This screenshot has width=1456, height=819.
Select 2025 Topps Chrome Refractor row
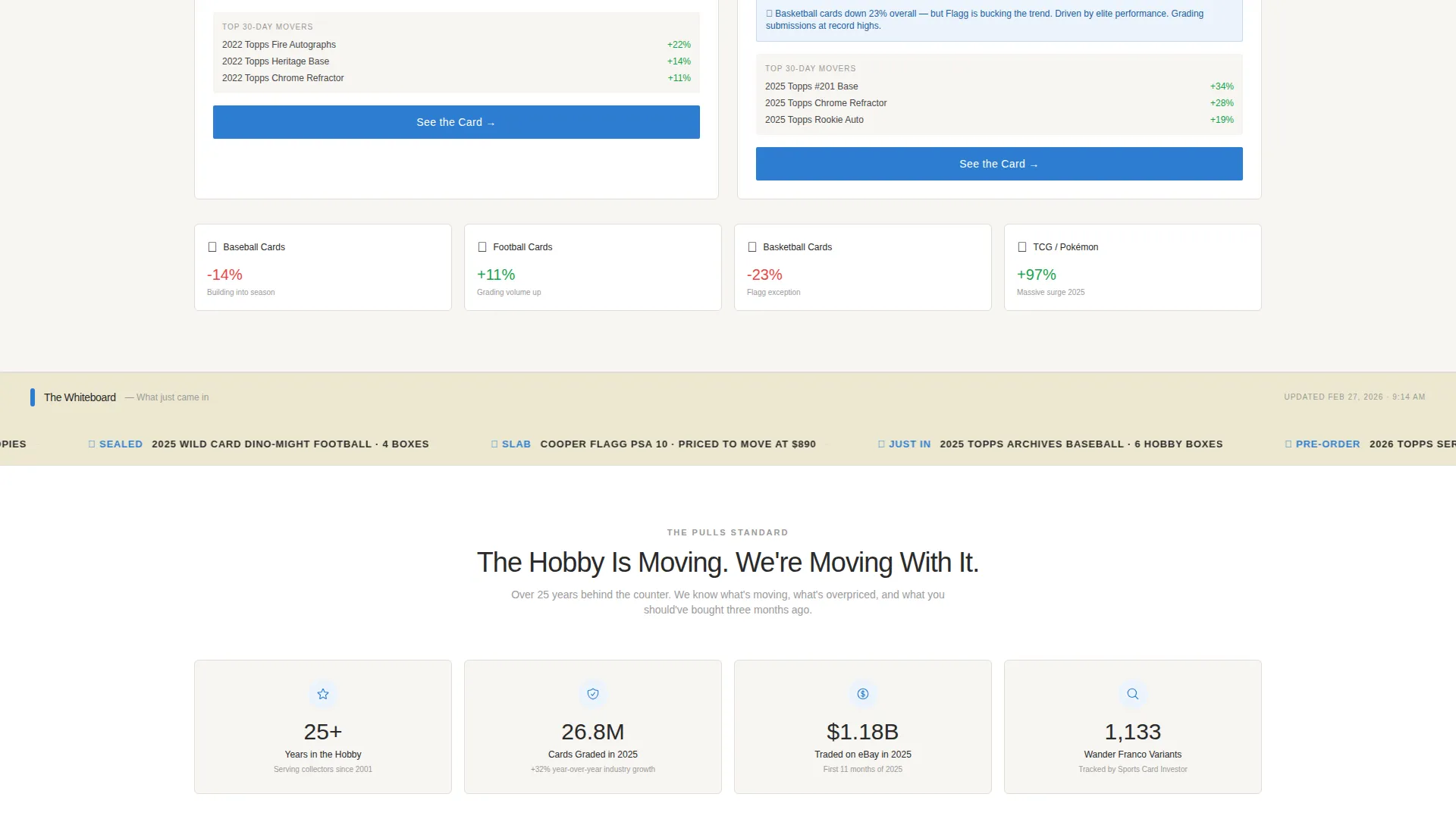999,103
